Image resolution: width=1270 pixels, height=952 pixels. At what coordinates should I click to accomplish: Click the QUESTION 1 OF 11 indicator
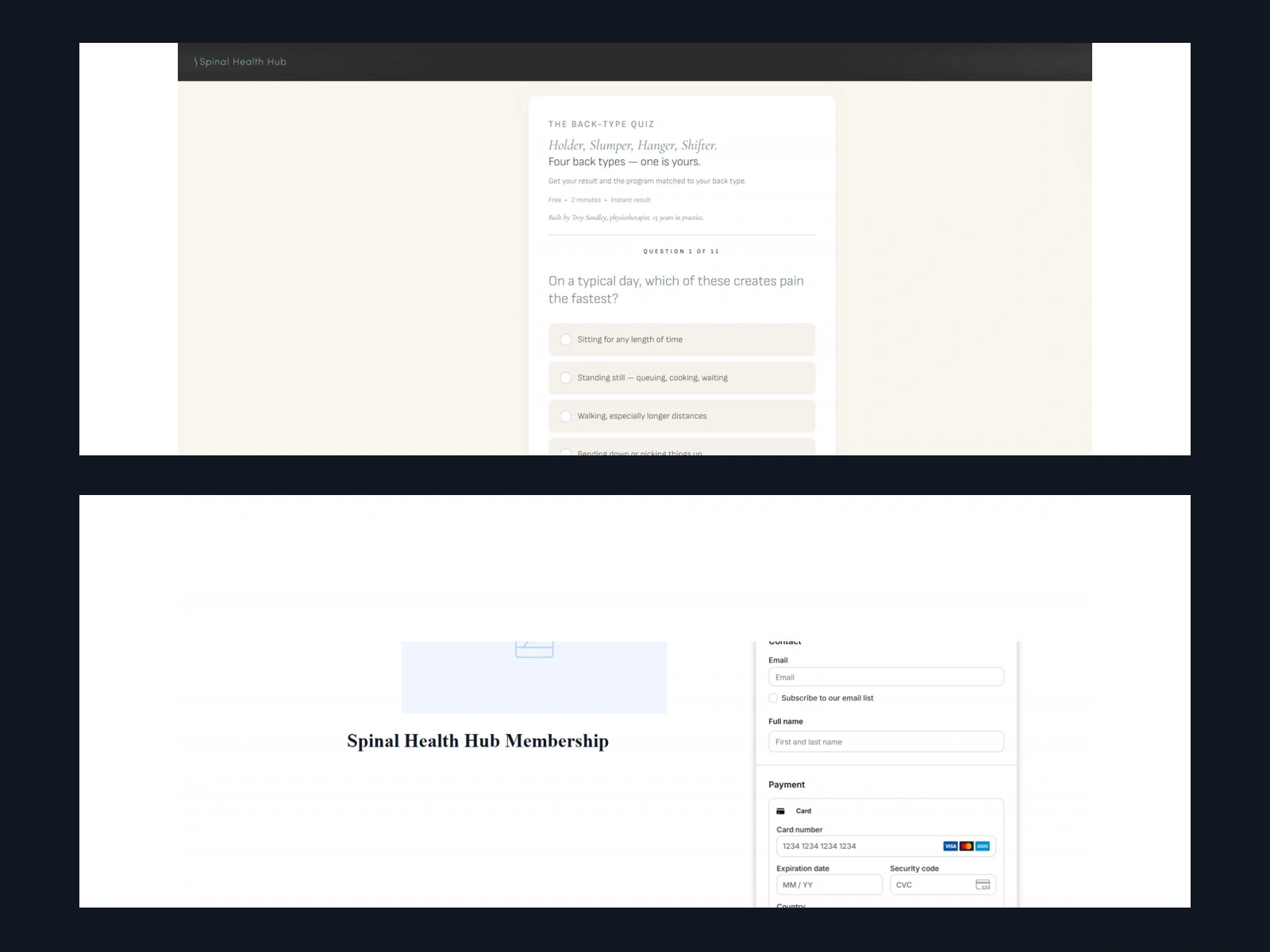pyautogui.click(x=682, y=251)
